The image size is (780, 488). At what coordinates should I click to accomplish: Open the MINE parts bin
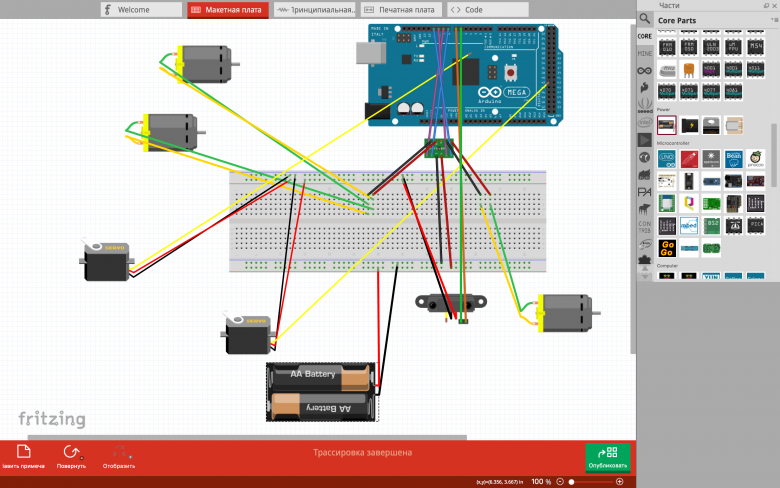point(645,52)
